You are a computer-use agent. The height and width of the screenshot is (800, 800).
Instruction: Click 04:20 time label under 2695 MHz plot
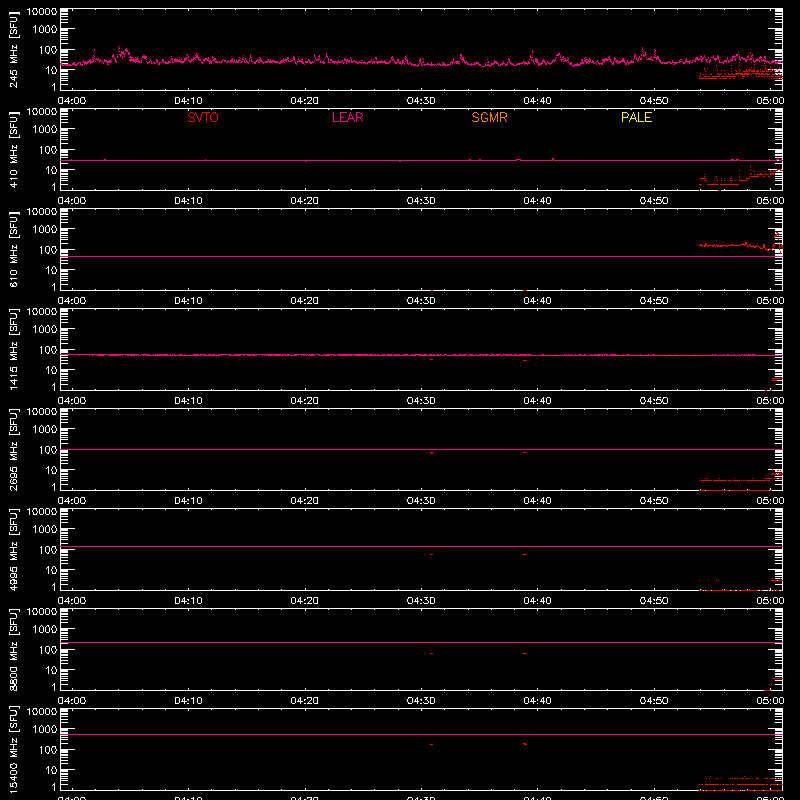pyautogui.click(x=305, y=501)
